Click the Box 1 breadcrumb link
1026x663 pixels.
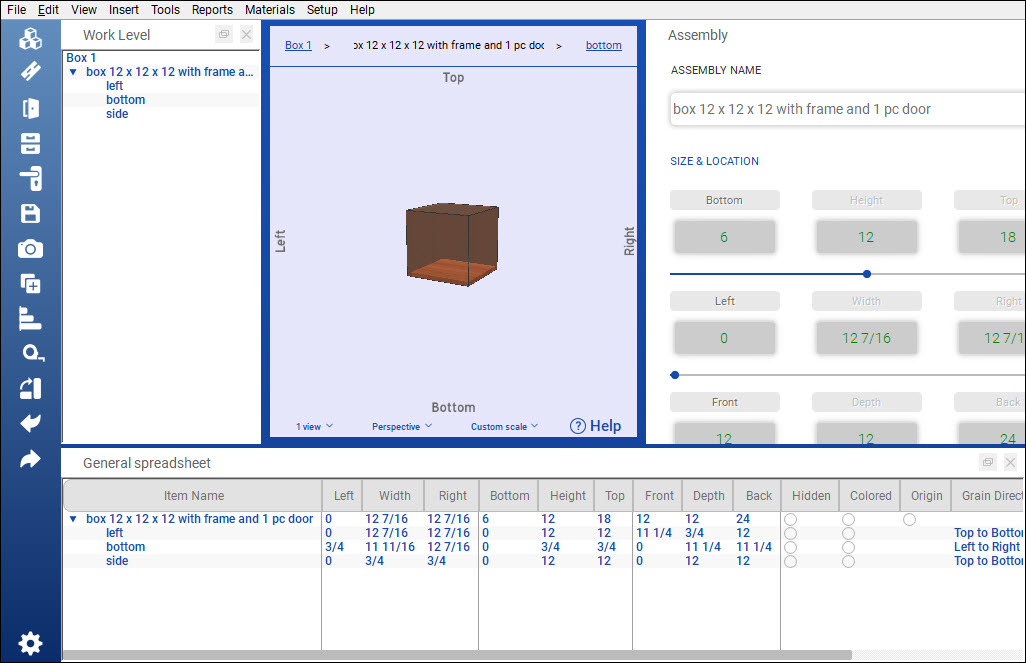(x=298, y=45)
